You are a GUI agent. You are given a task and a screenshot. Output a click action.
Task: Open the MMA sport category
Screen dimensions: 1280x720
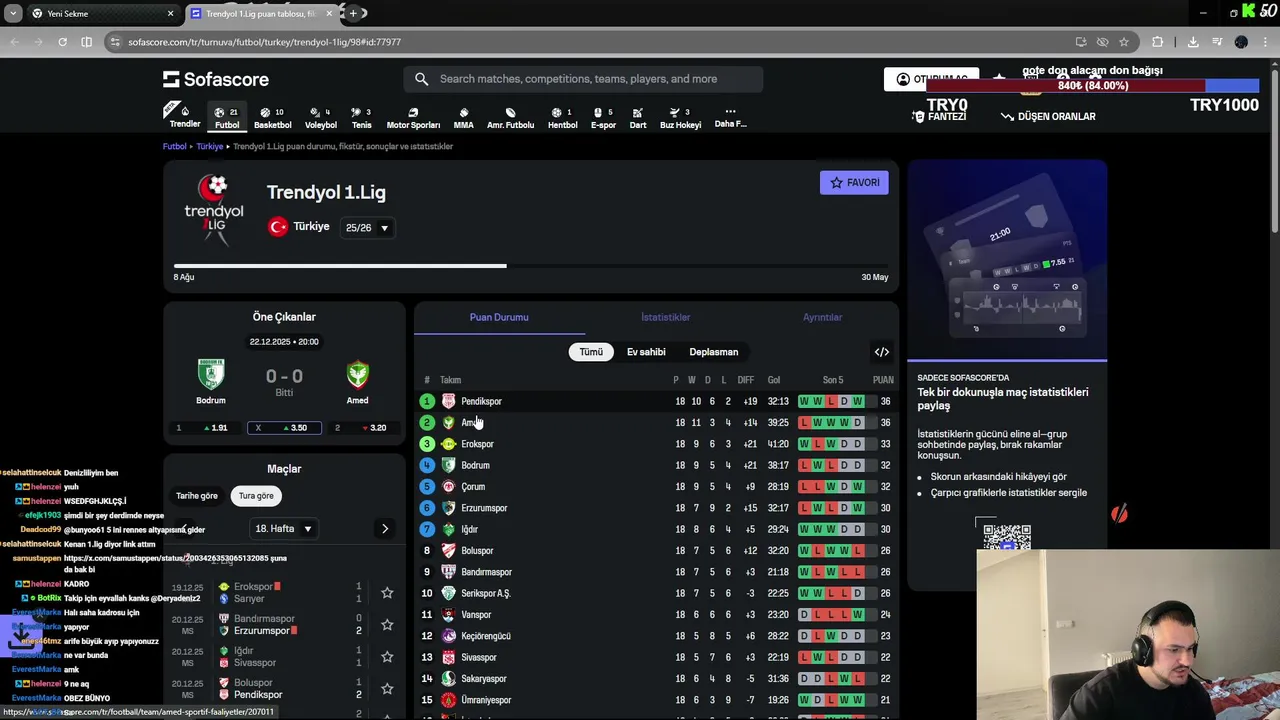(463, 117)
